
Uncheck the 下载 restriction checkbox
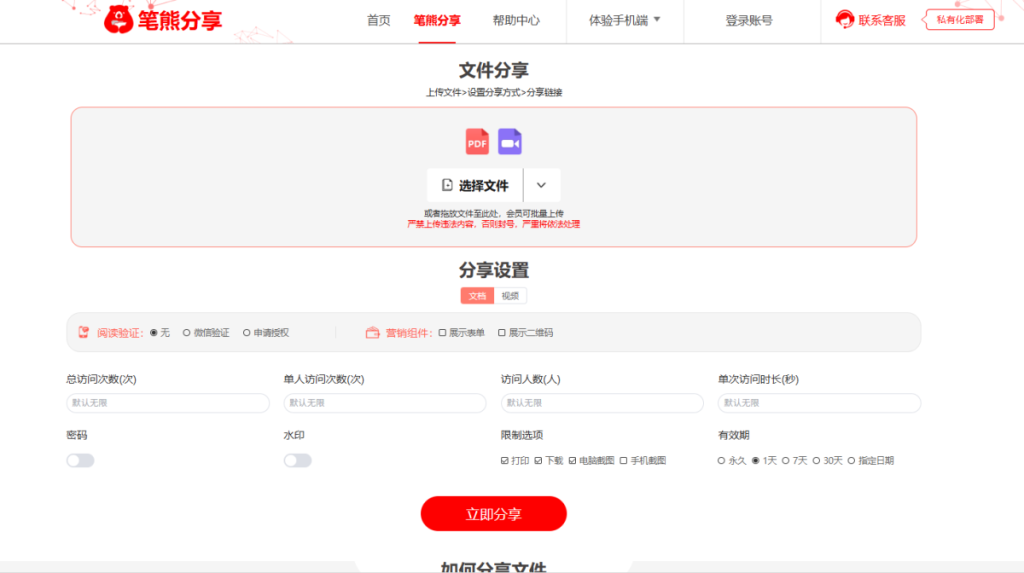(538, 461)
